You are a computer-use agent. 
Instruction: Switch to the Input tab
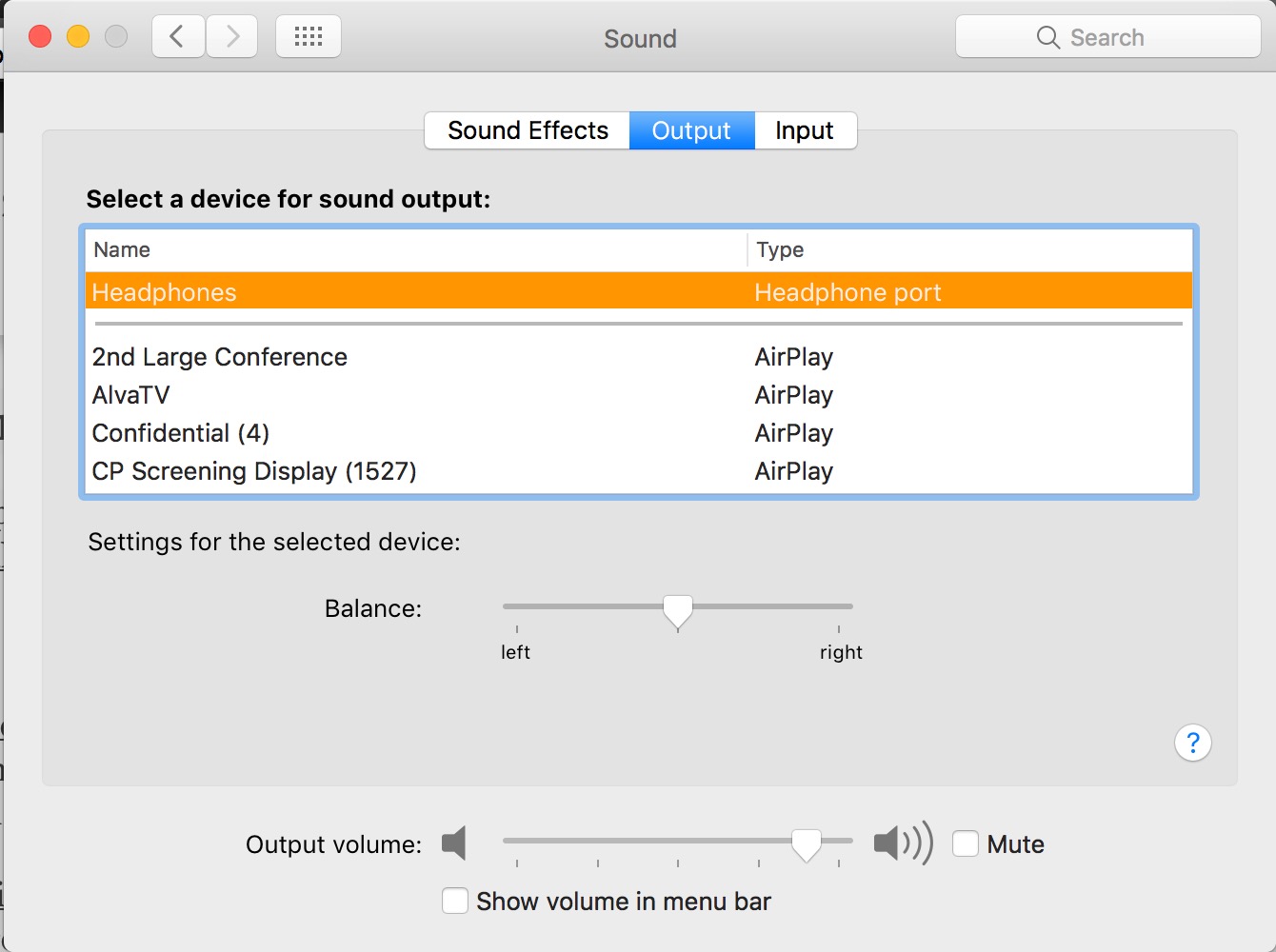coord(805,130)
